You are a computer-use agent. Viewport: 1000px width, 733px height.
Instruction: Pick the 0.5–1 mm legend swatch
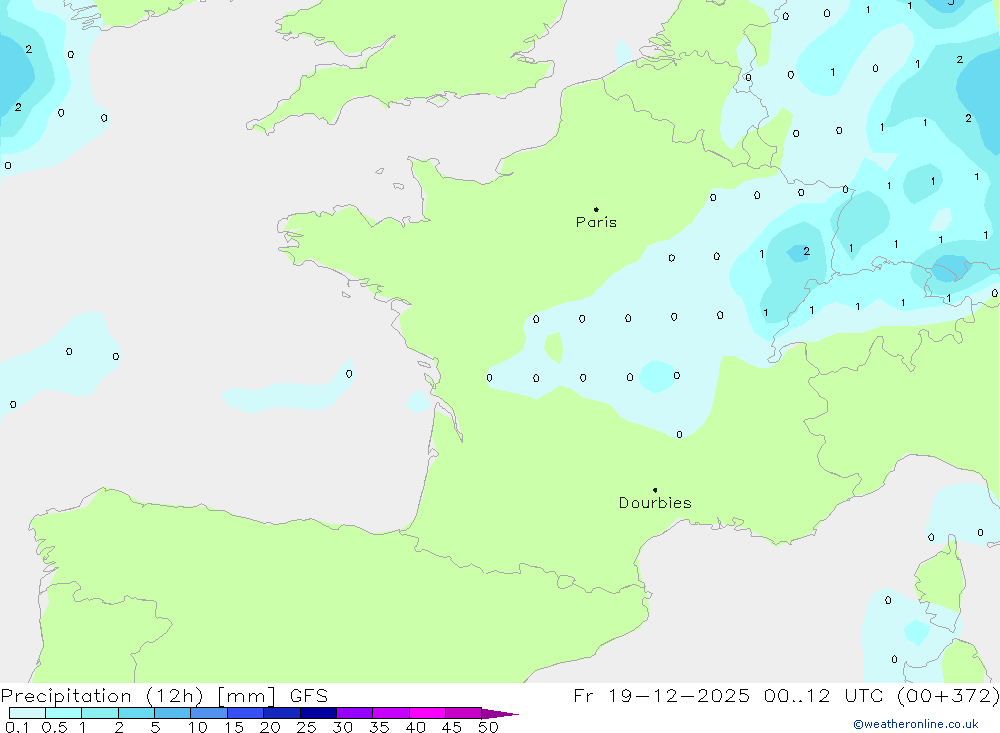pyautogui.click(x=64, y=713)
